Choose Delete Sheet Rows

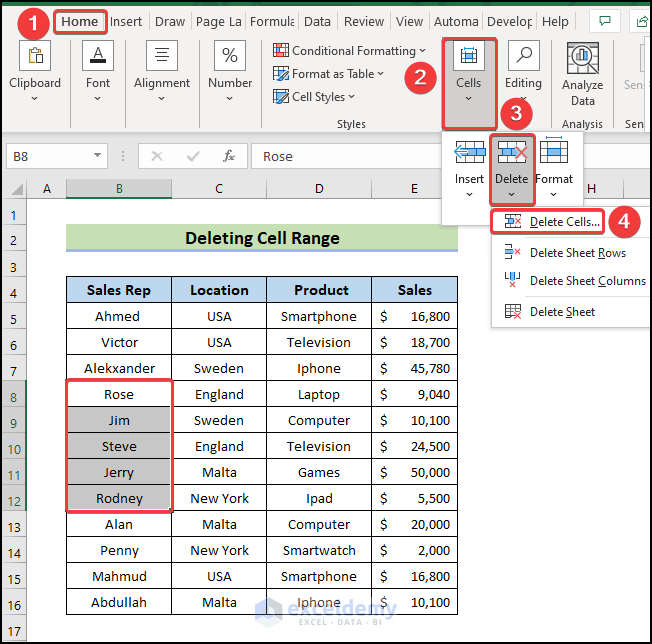pos(570,253)
